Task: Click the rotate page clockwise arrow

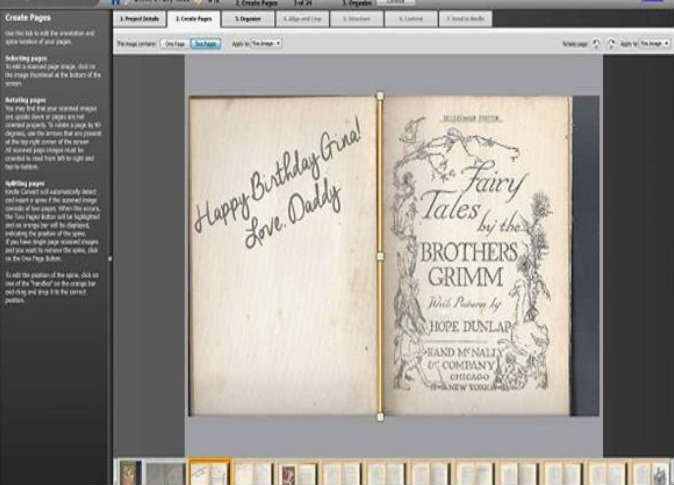Action: pyautogui.click(x=612, y=44)
